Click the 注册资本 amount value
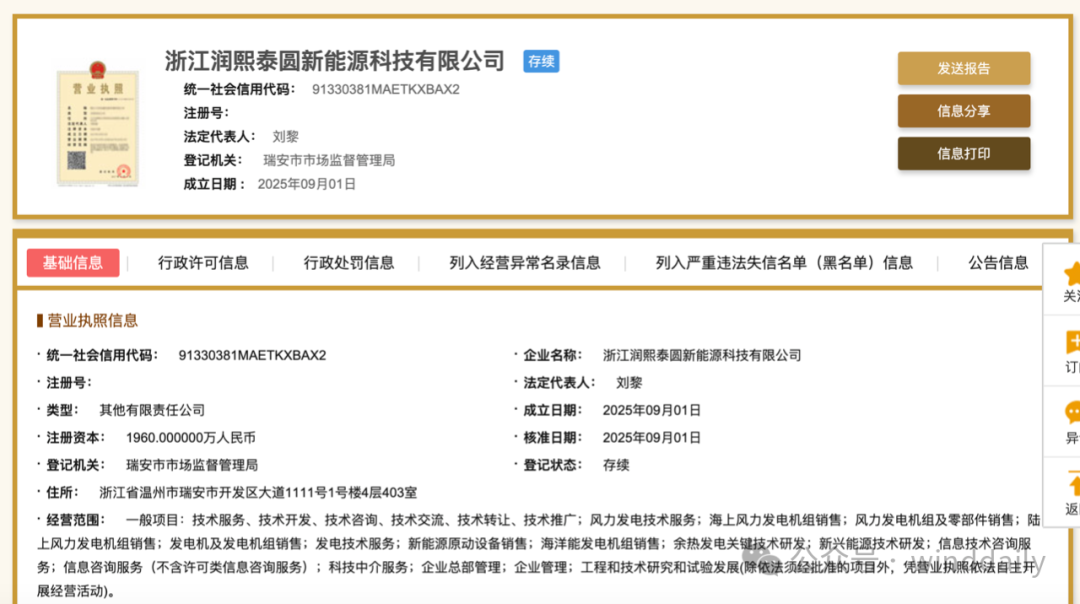Screen dimensions: 1080x604 190,437
